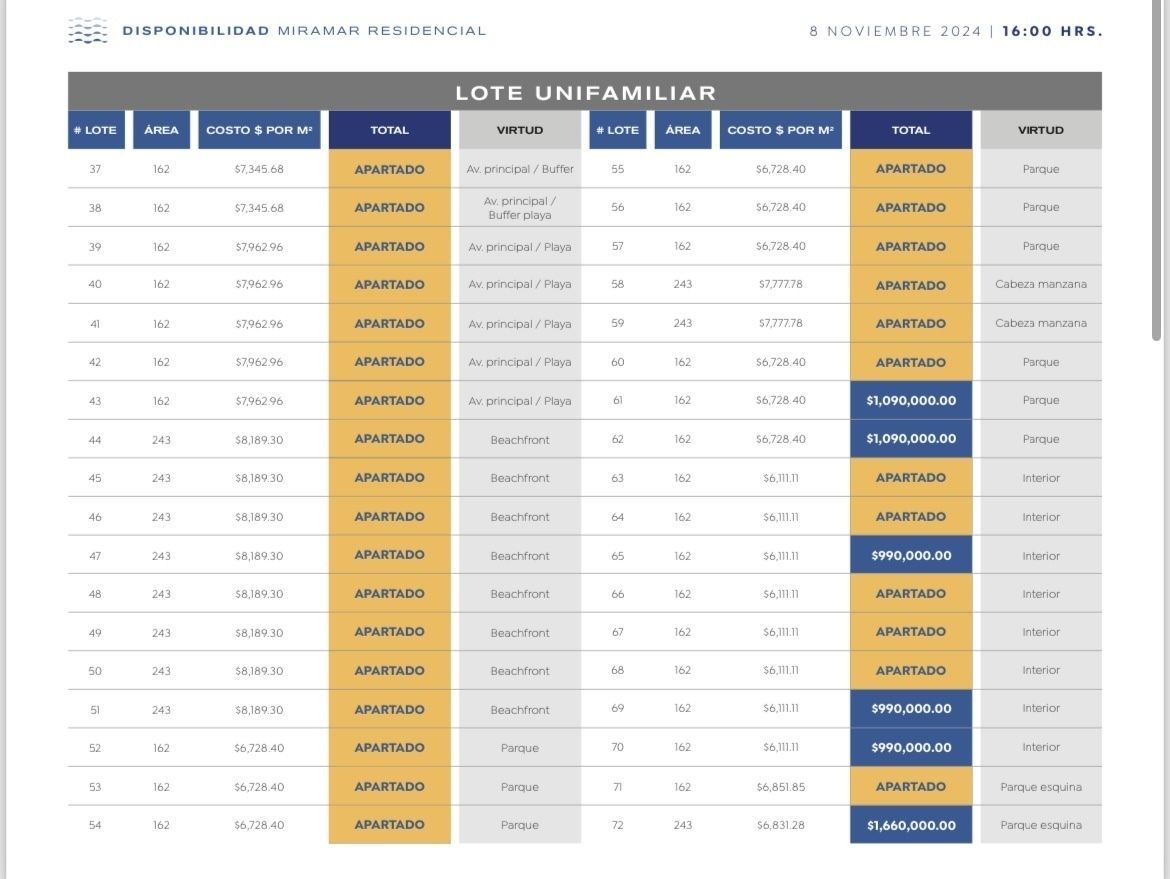The image size is (1170, 879).
Task: Select the $1,660,000.00 price for lot 72
Action: coord(910,825)
